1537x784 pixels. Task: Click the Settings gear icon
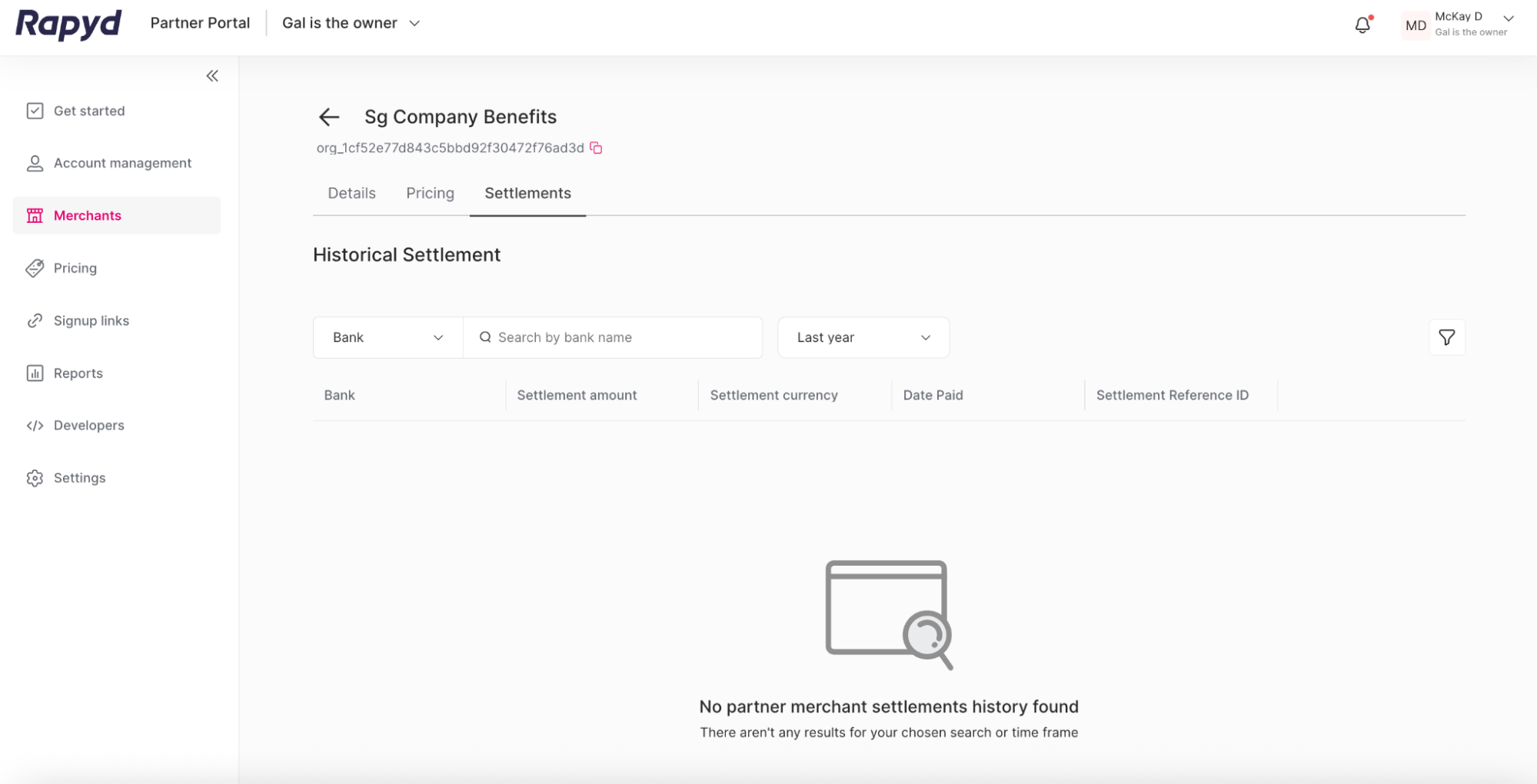35,478
